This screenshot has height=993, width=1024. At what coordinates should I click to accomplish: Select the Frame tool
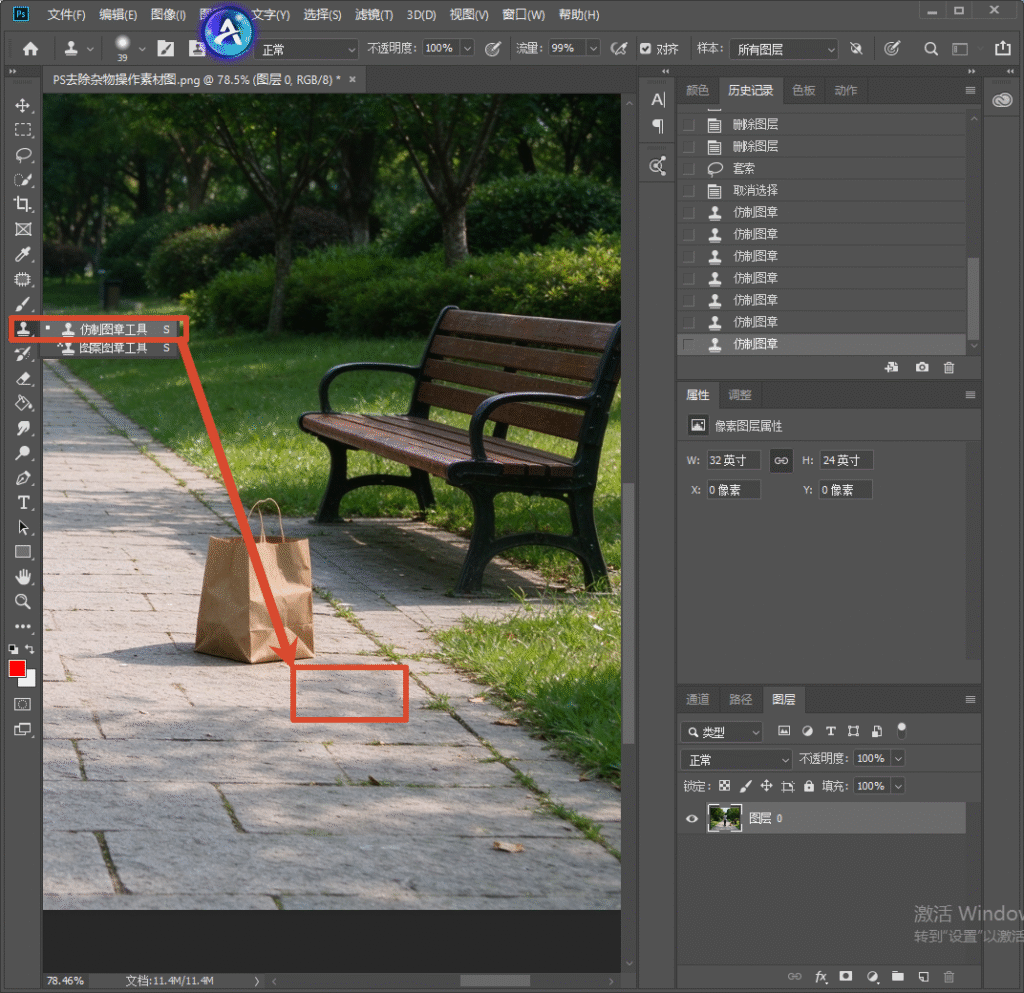(23, 229)
